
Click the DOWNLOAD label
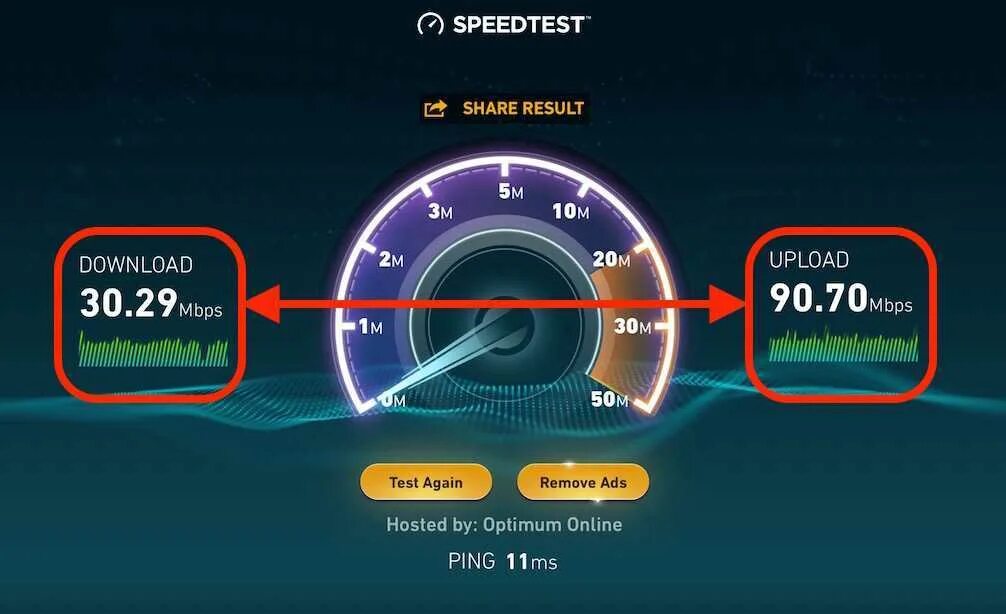click(136, 265)
